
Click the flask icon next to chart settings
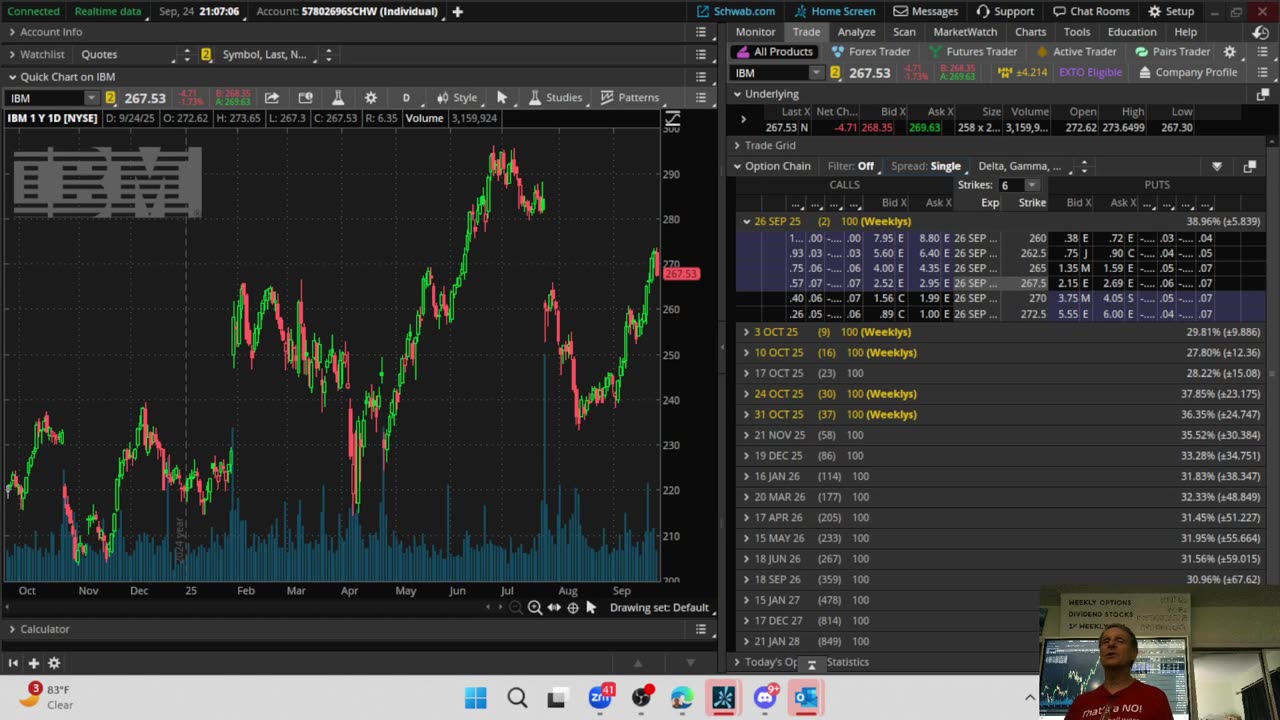[x=338, y=98]
